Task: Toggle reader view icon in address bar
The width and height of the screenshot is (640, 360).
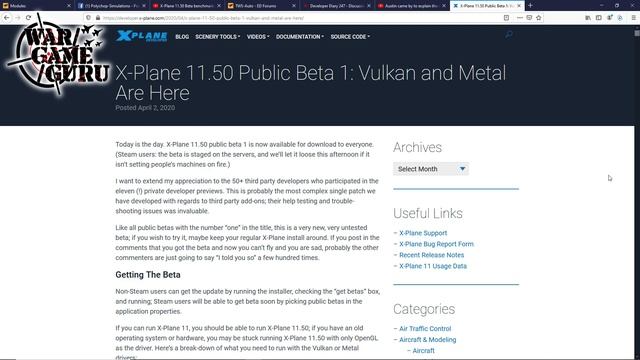Action: pos(506,18)
